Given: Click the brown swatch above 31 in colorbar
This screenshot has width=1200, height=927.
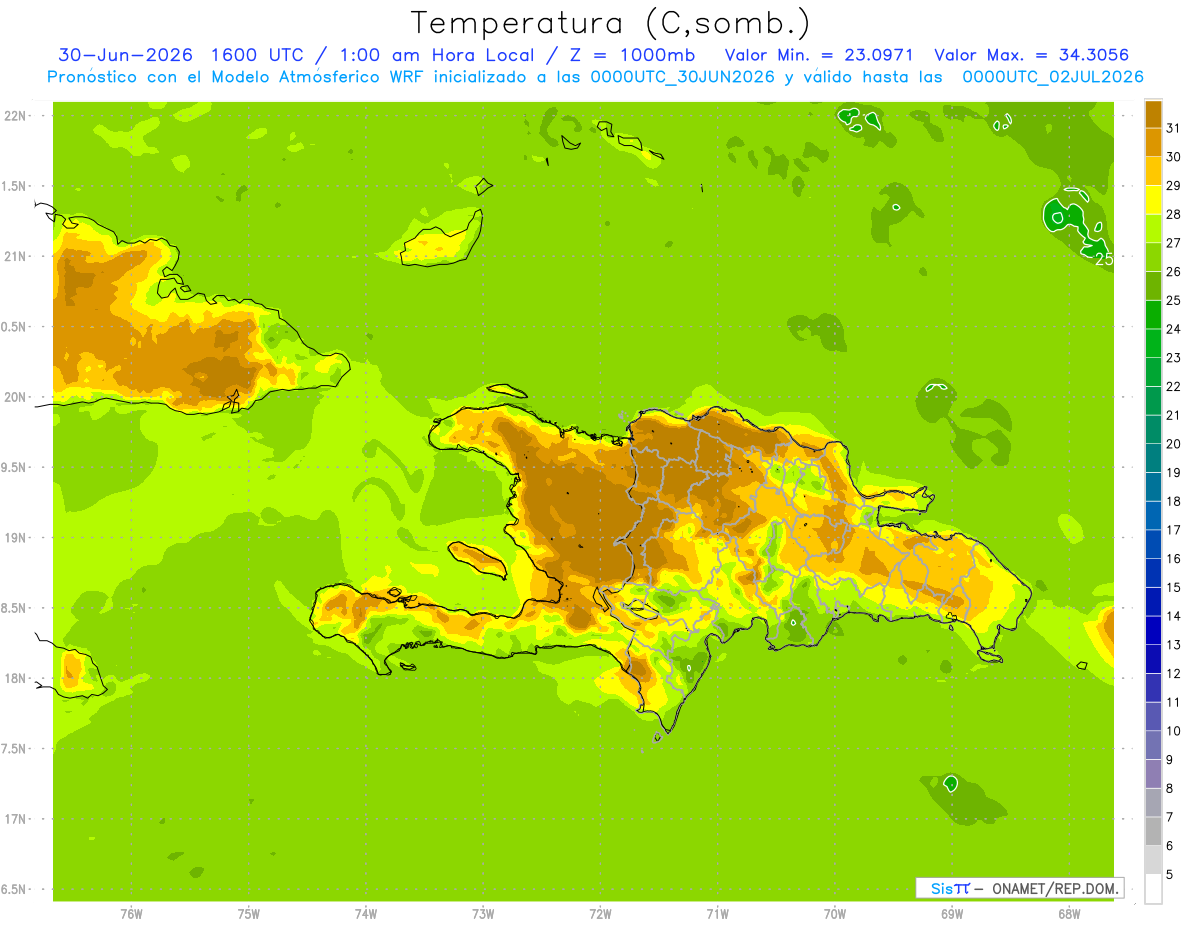Looking at the screenshot, I should pyautogui.click(x=1153, y=114).
